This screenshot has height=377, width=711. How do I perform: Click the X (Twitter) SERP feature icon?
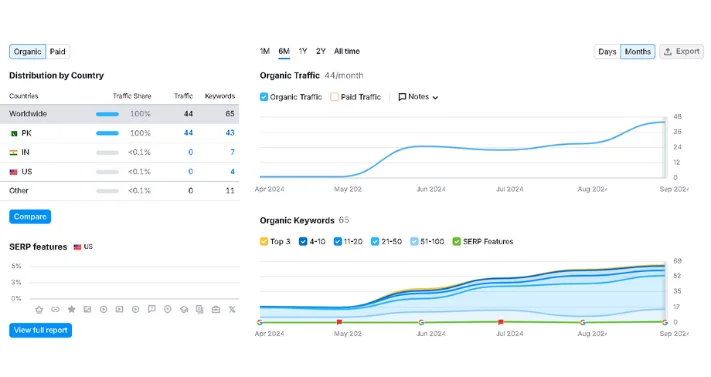[x=232, y=309]
